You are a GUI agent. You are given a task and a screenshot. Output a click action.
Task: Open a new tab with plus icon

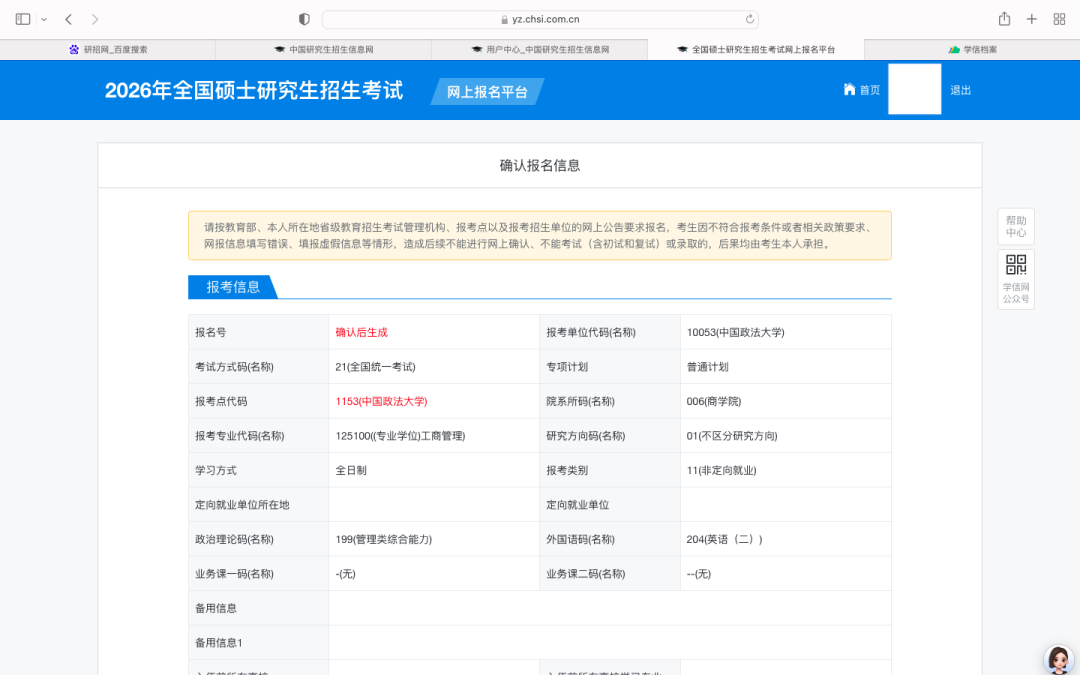click(1032, 19)
